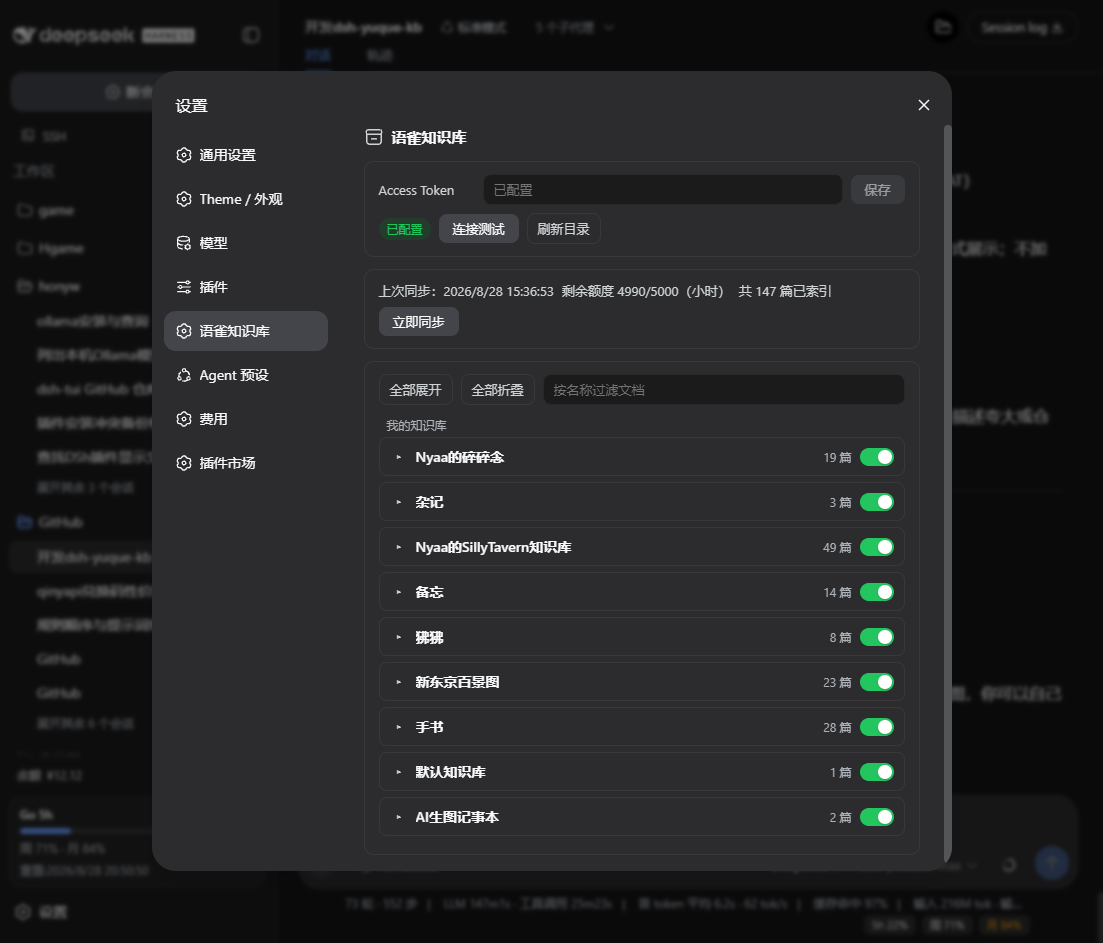Click the Agent 预设 icon

(x=184, y=375)
